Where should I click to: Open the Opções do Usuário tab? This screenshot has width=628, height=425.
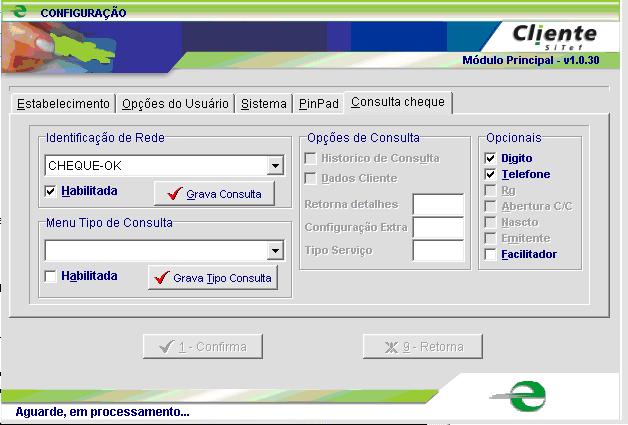[175, 104]
